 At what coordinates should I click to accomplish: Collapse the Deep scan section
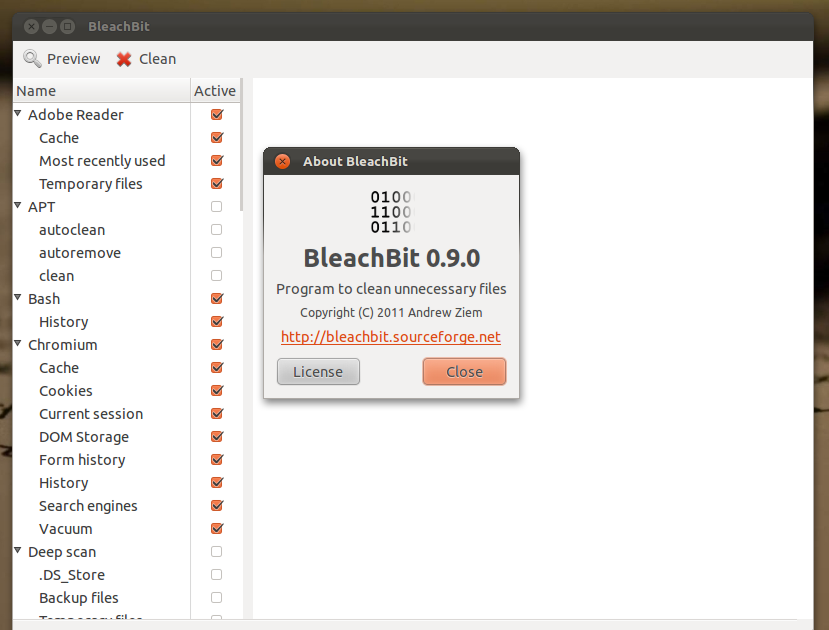(x=17, y=551)
